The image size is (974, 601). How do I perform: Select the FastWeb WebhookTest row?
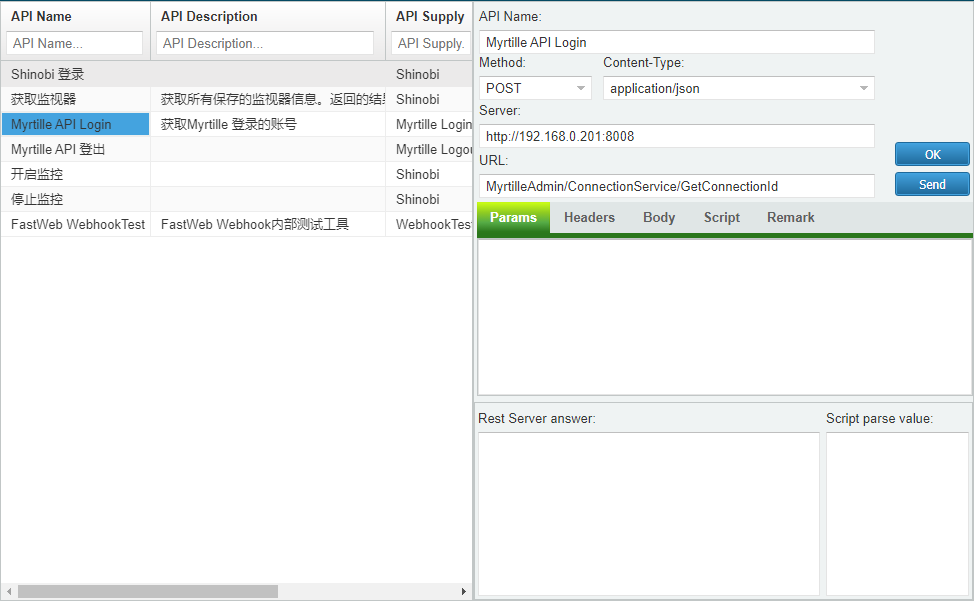(236, 224)
